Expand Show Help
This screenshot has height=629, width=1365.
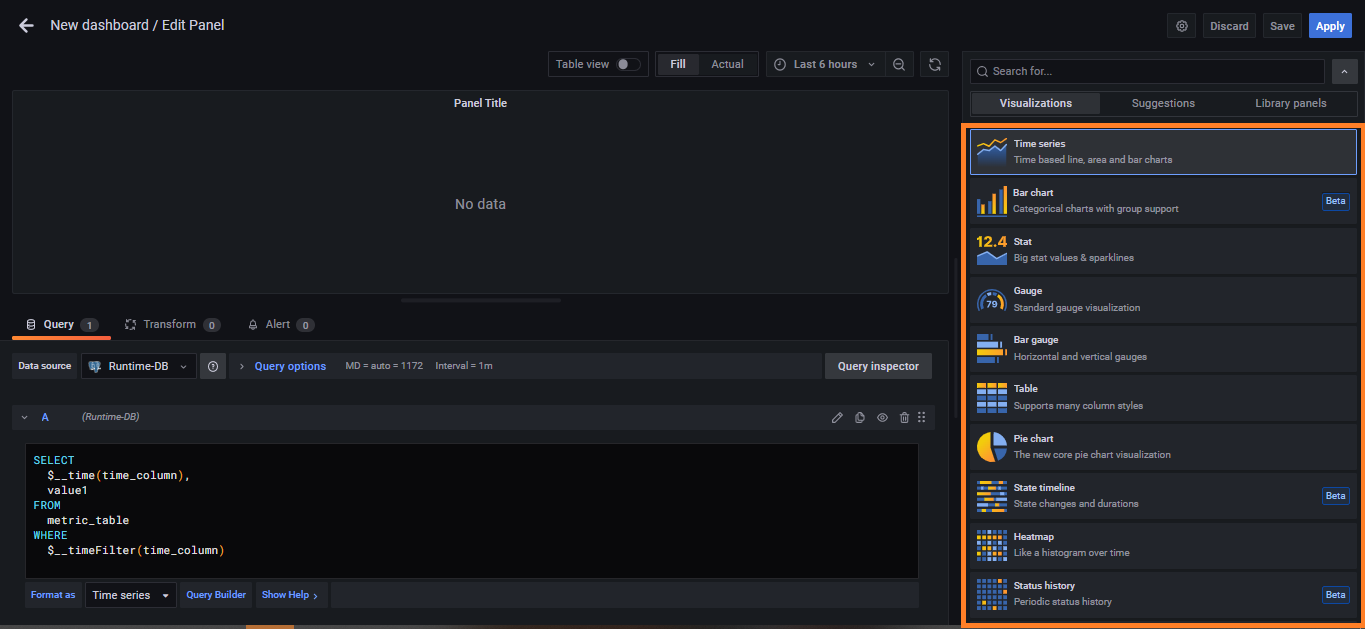click(x=289, y=595)
